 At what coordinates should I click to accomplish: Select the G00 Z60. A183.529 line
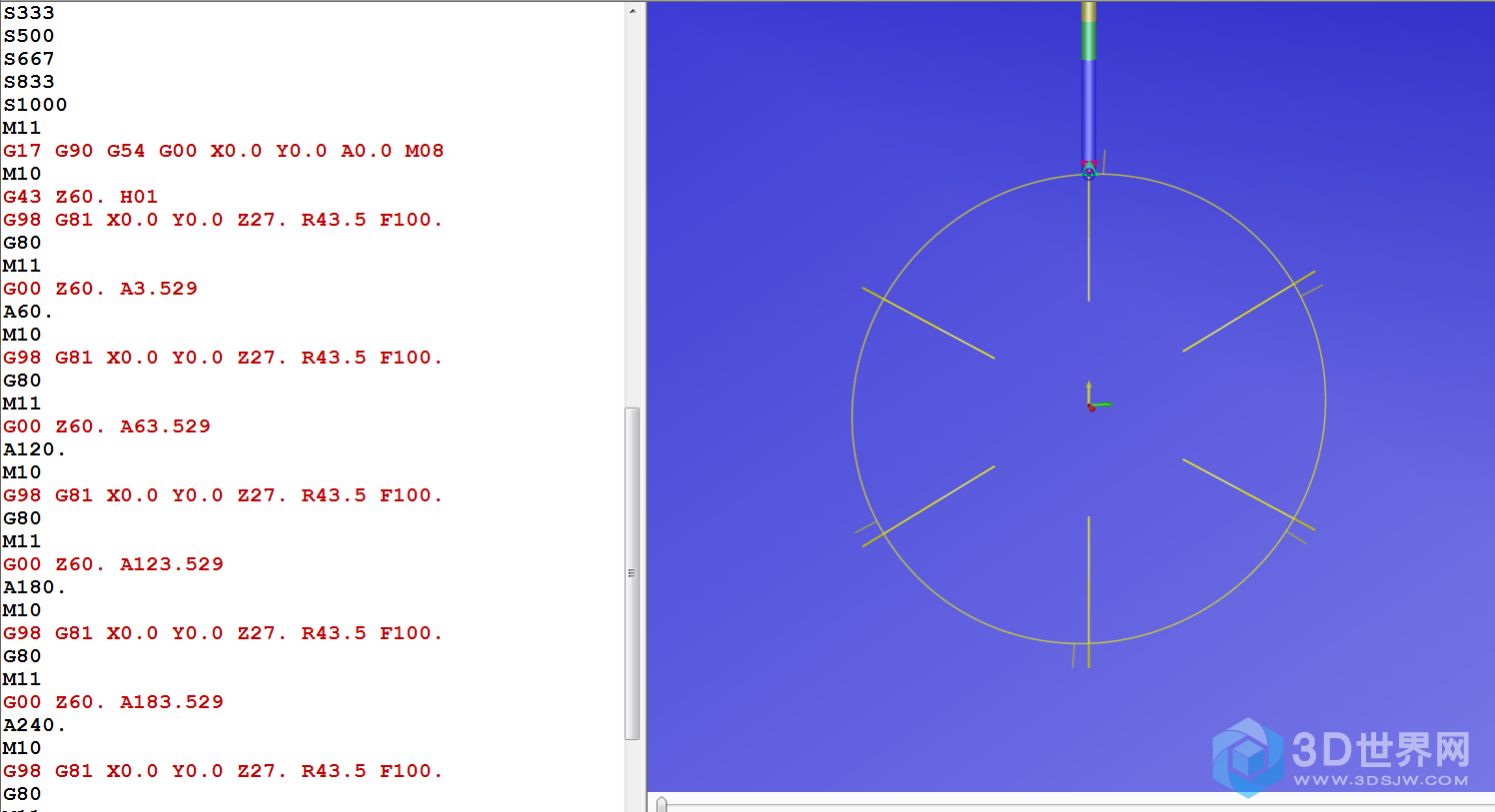[113, 702]
